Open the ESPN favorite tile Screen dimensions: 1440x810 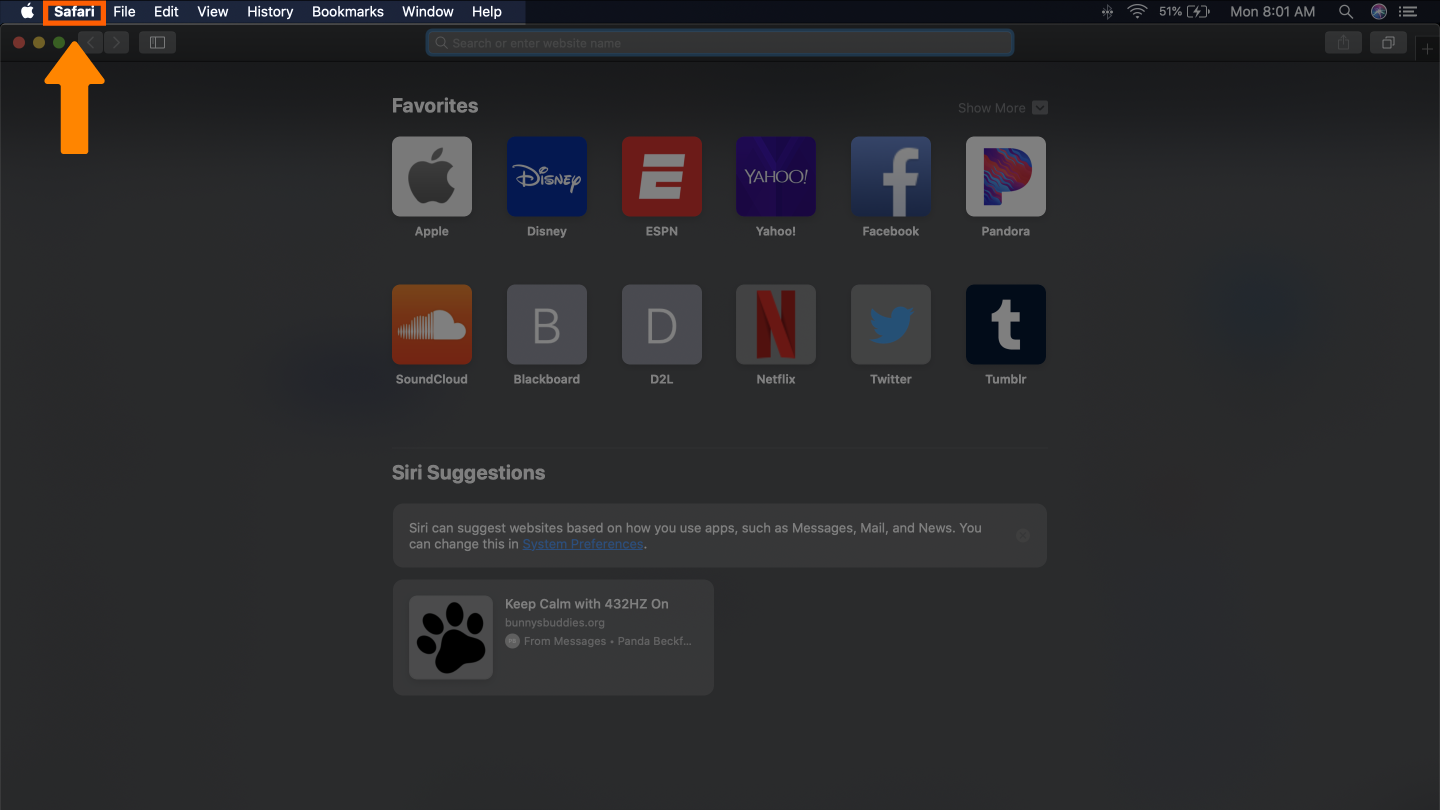662,177
